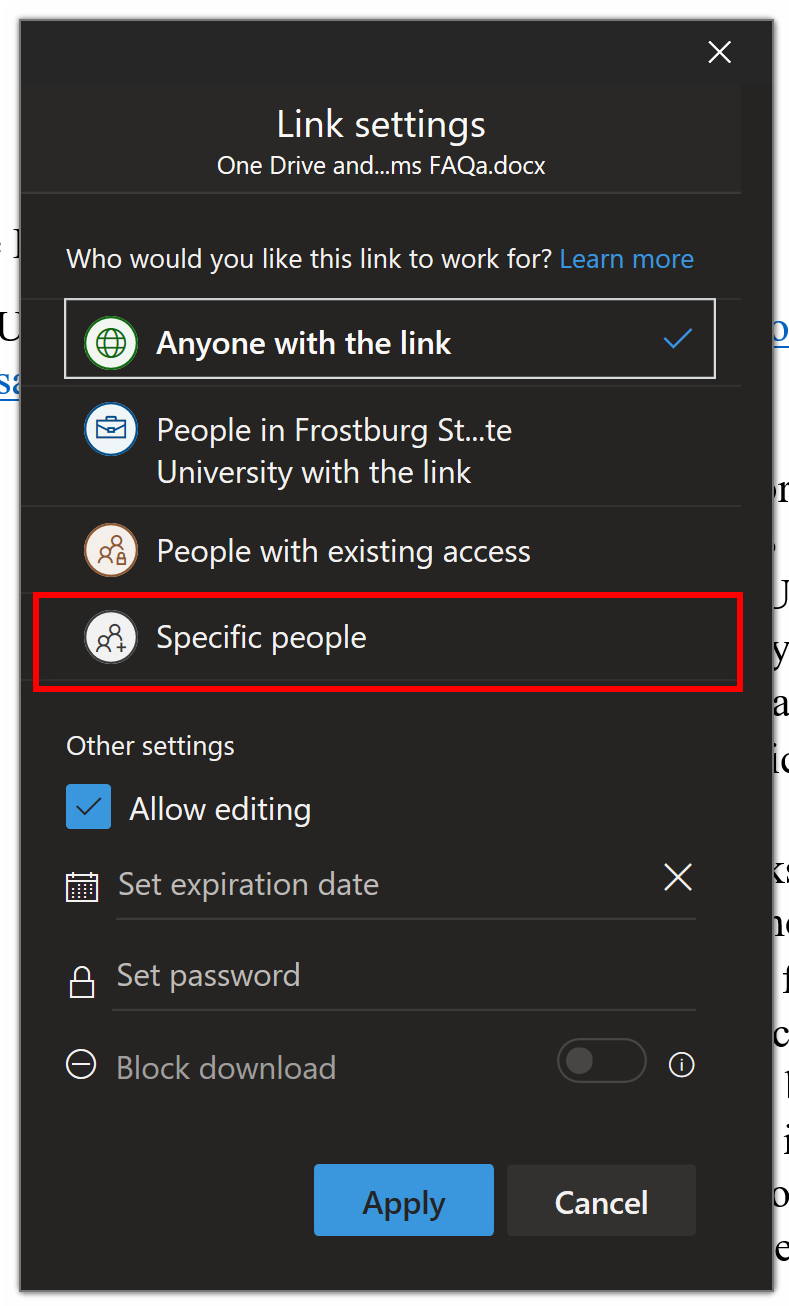Image resolution: width=789 pixels, height=1306 pixels.
Task: Click the Block download circle-minus icon
Action: [x=81, y=1065]
